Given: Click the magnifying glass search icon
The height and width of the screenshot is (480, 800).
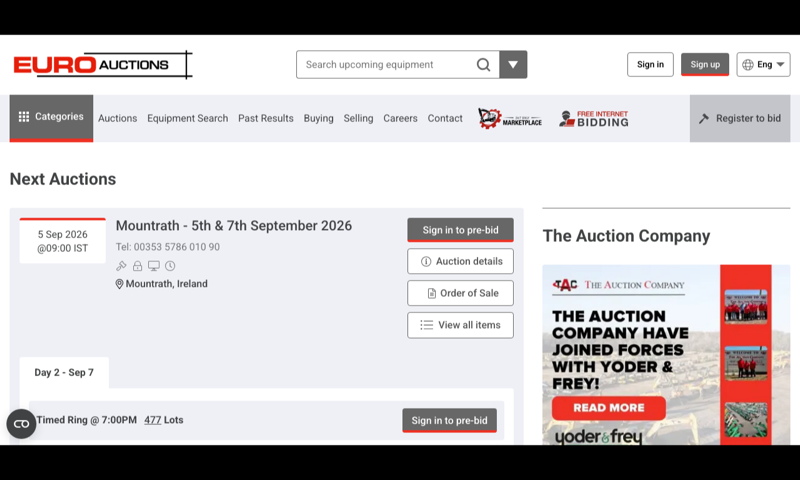Looking at the screenshot, I should (x=483, y=65).
